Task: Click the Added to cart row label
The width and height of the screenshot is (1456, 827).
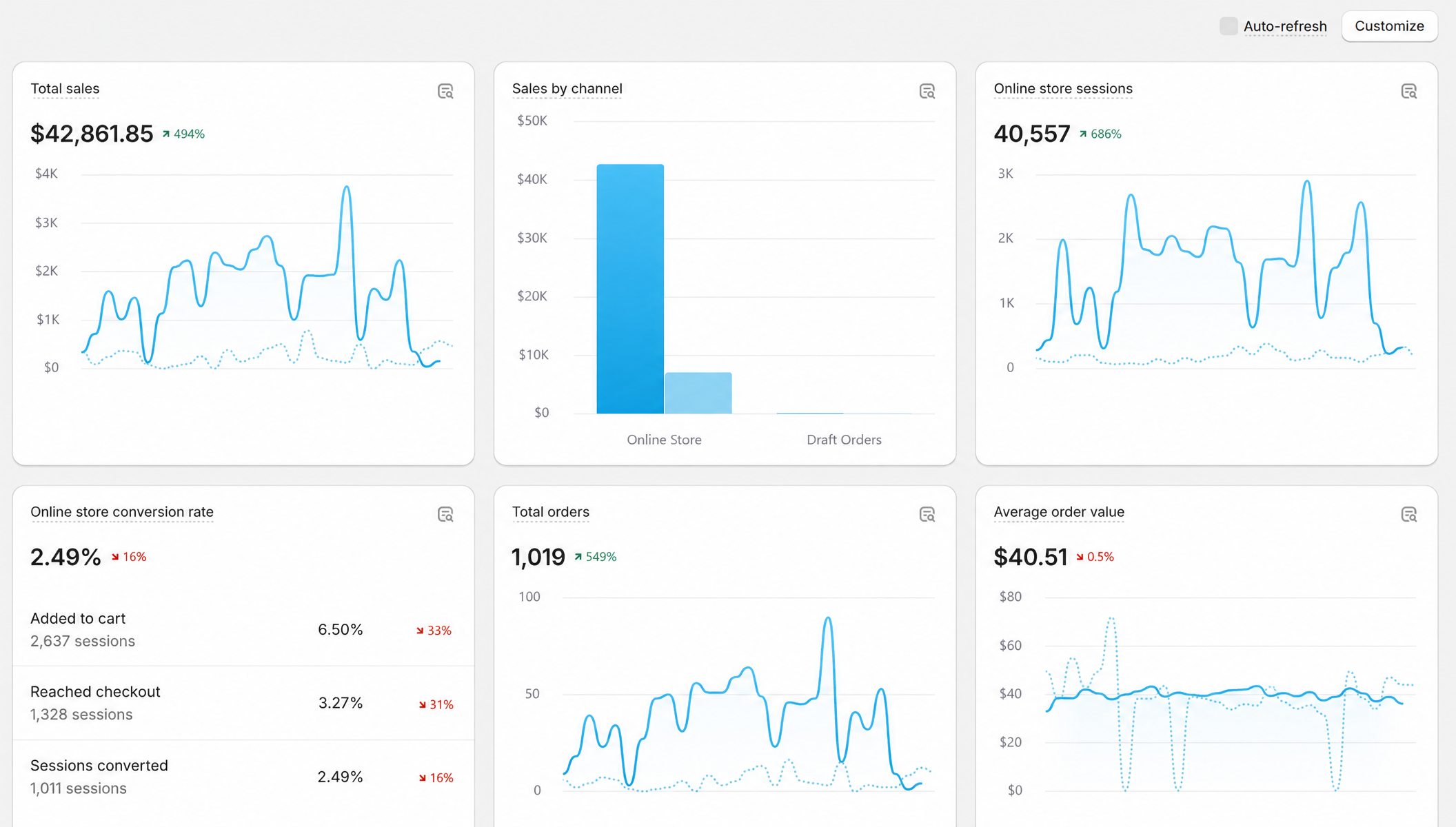Action: coord(78,619)
